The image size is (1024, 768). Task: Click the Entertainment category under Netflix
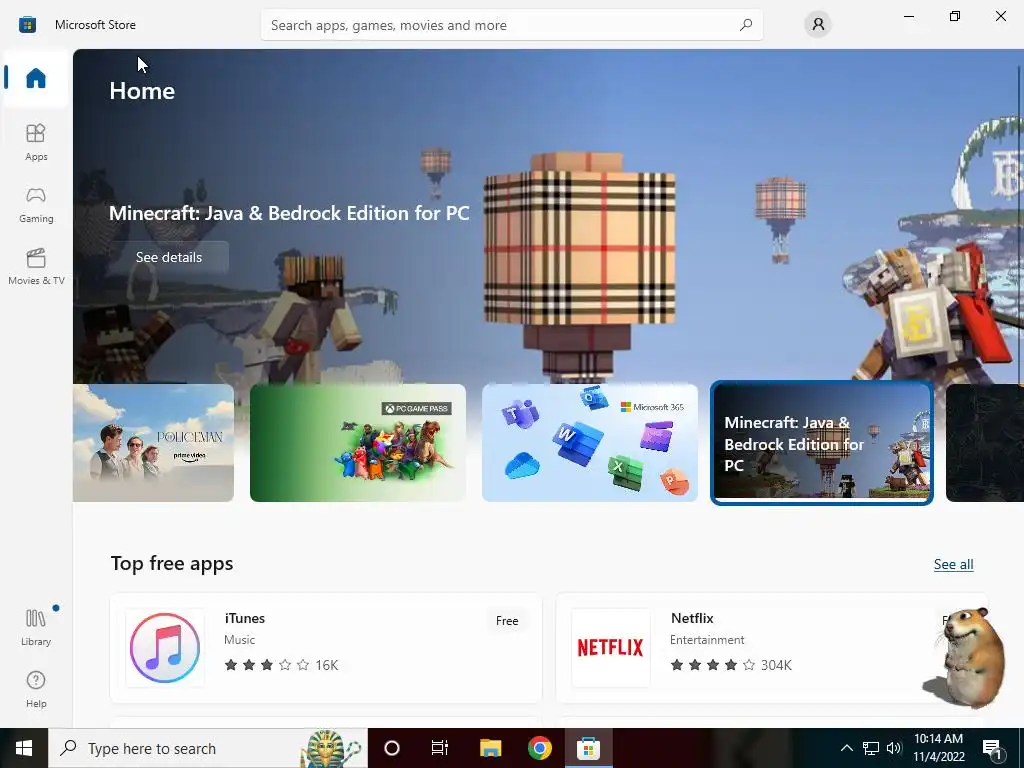(707, 640)
